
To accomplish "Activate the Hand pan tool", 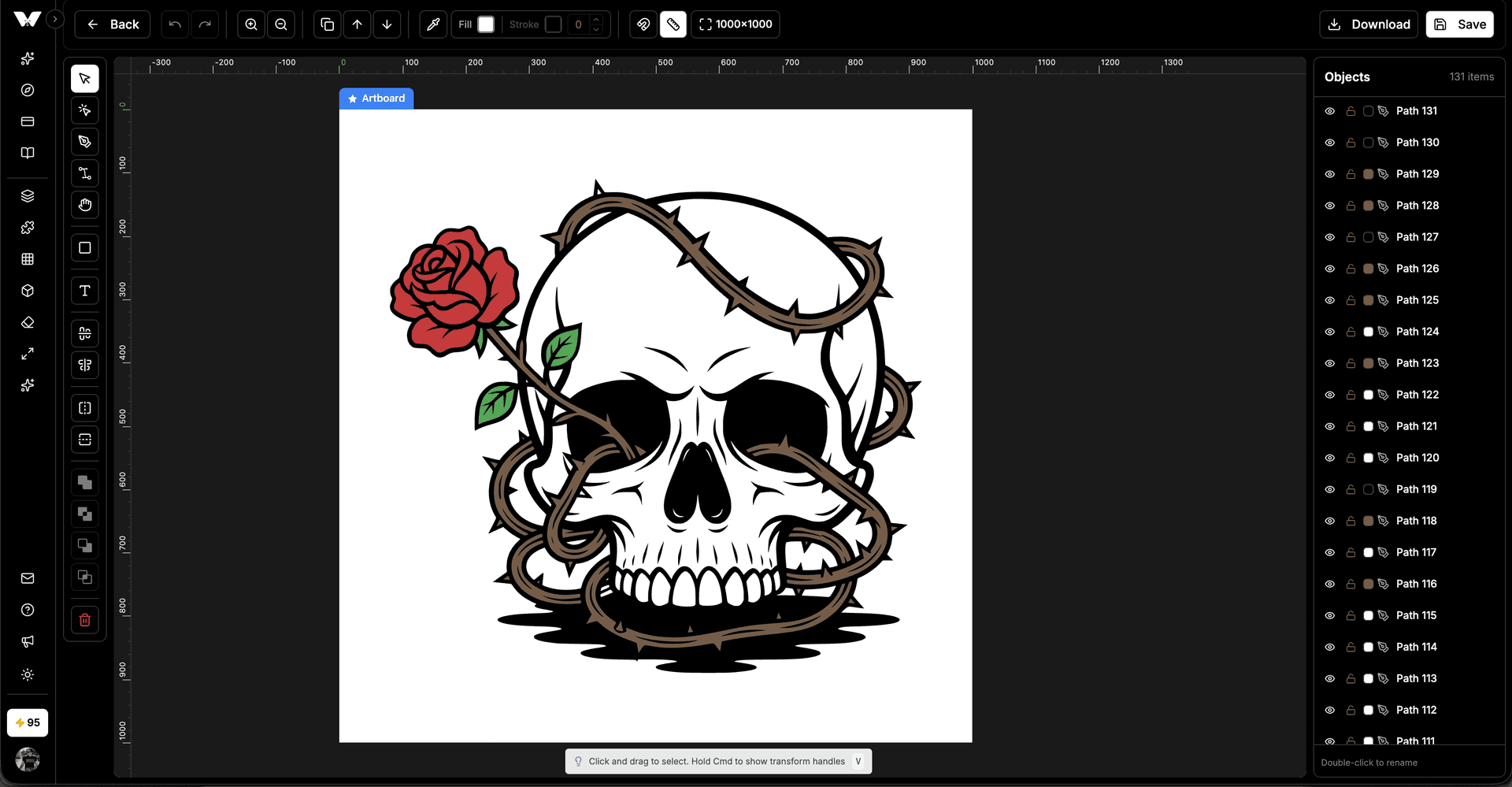I will click(x=85, y=205).
